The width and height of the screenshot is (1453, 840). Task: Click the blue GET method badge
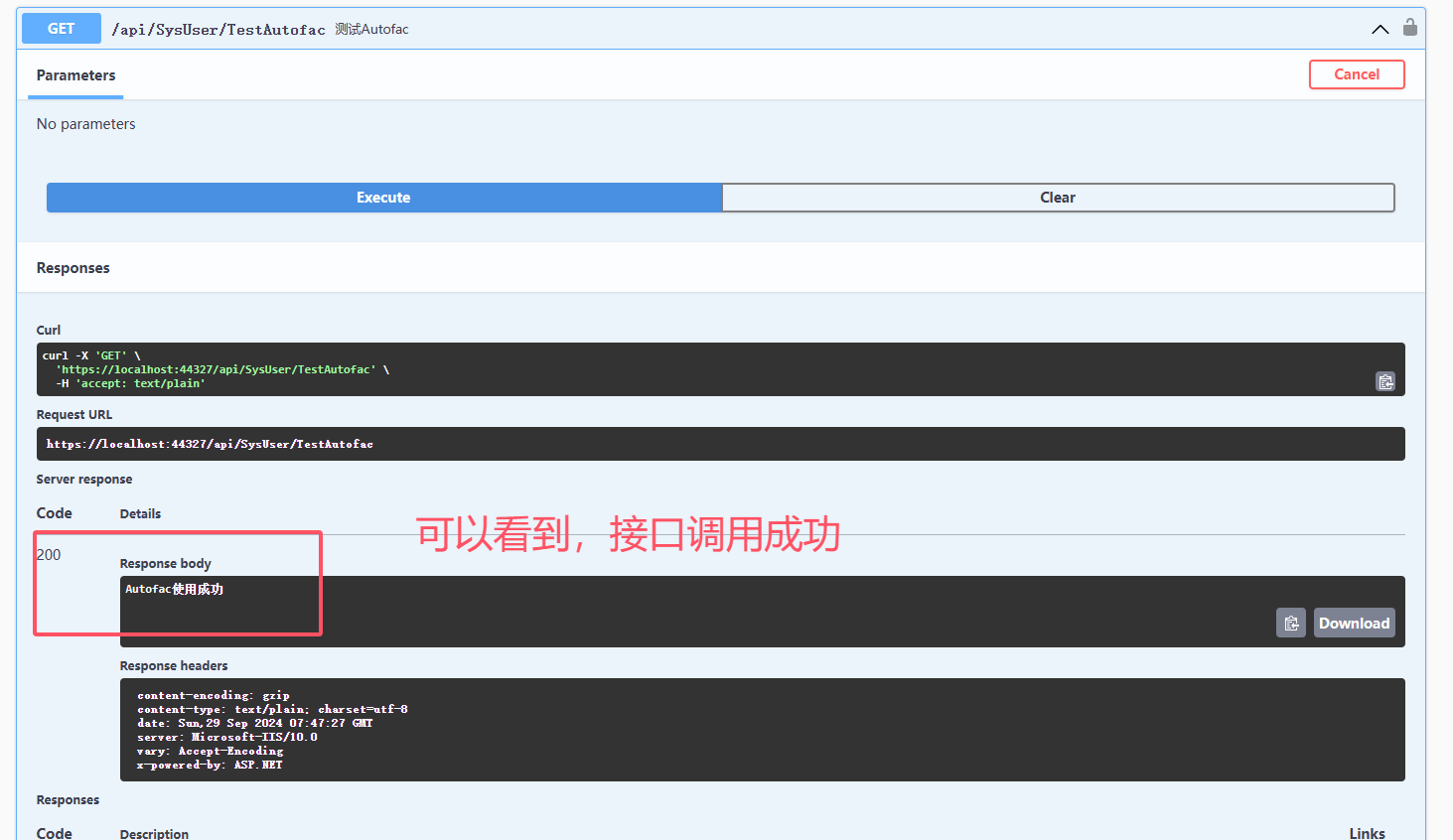tap(61, 29)
